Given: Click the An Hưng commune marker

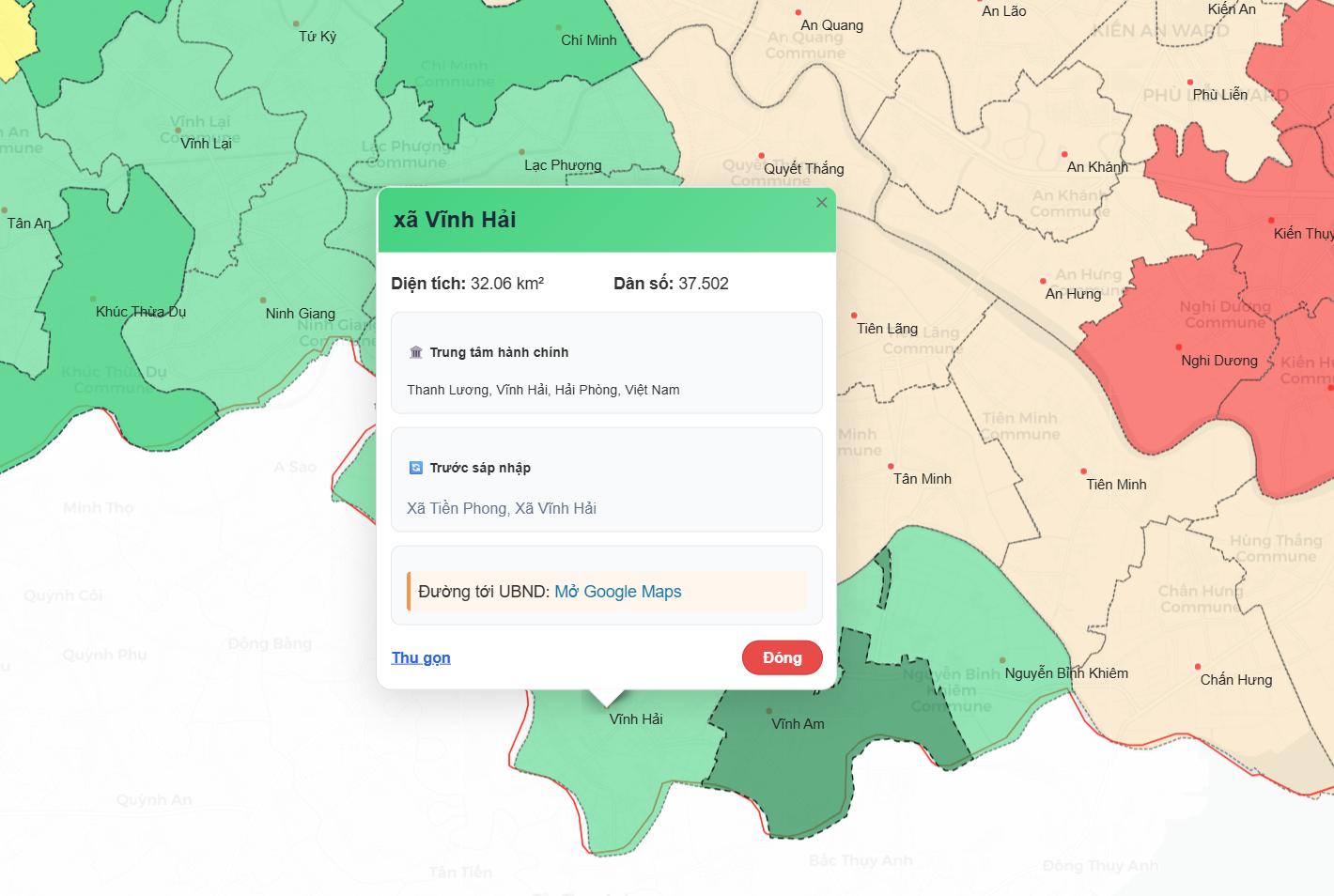Looking at the screenshot, I should tap(1043, 281).
